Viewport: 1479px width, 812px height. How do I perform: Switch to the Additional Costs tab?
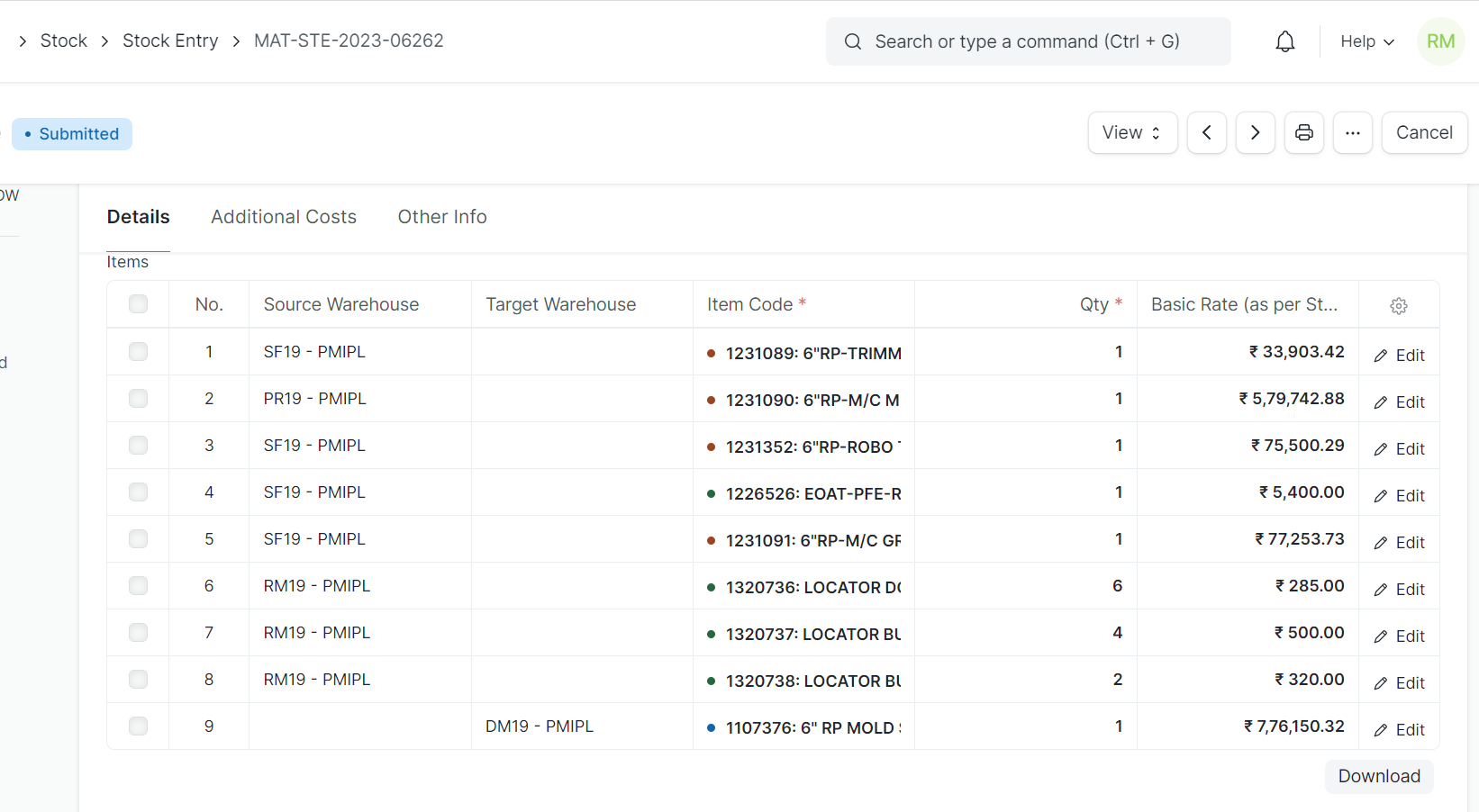[284, 217]
